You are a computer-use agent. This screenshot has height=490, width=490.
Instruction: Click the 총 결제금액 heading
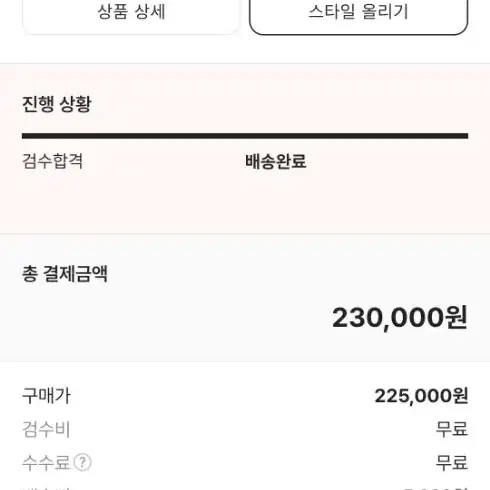[65, 274]
